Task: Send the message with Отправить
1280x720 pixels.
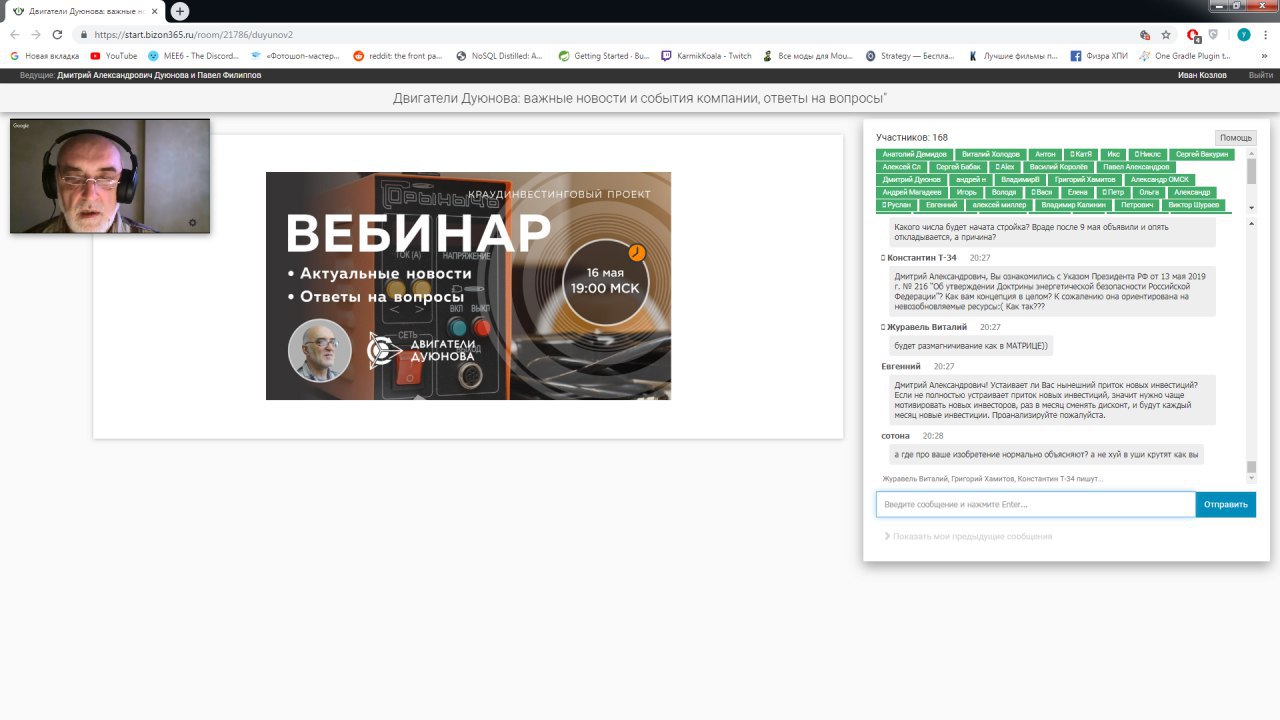Action: [1225, 504]
